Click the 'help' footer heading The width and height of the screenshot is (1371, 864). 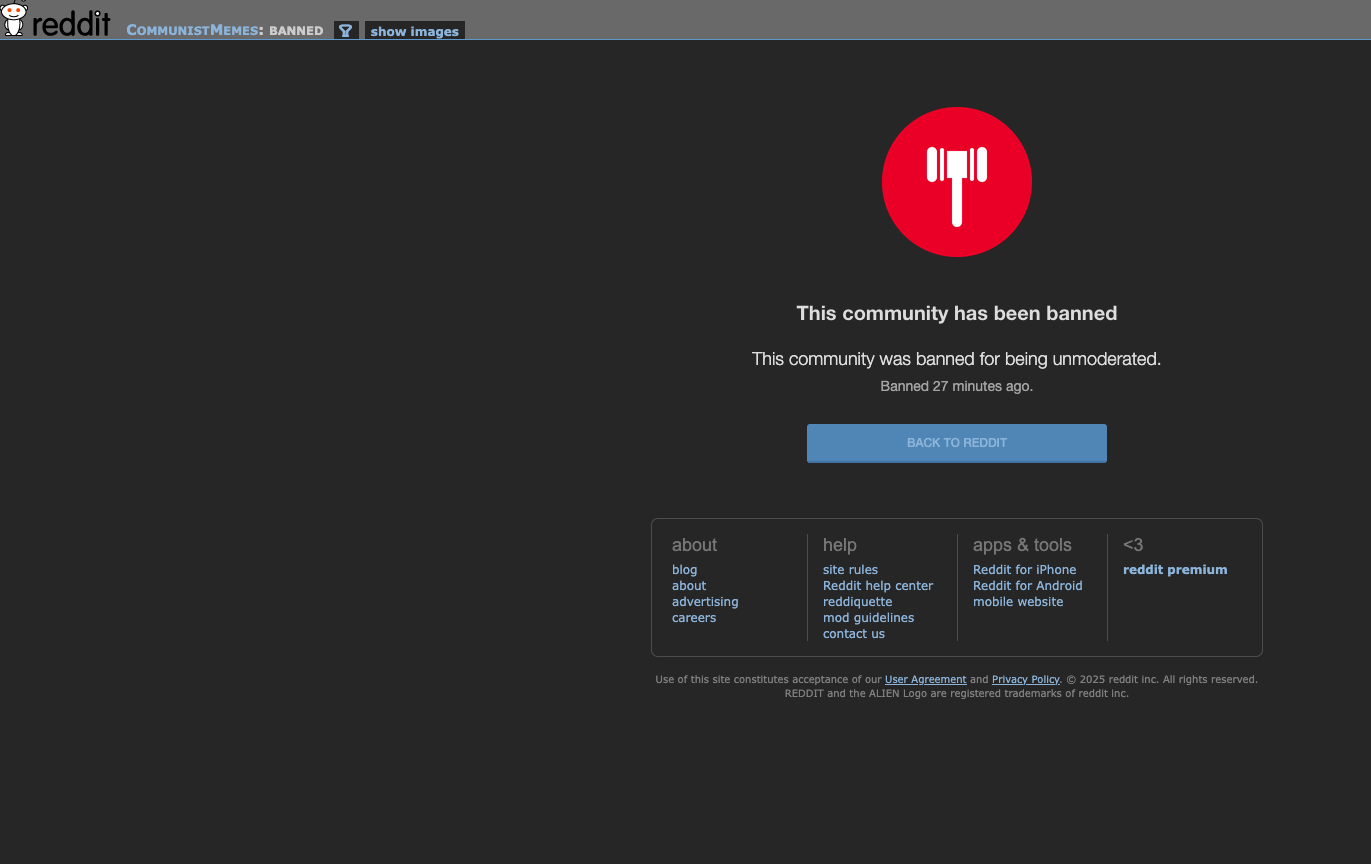[x=839, y=545]
